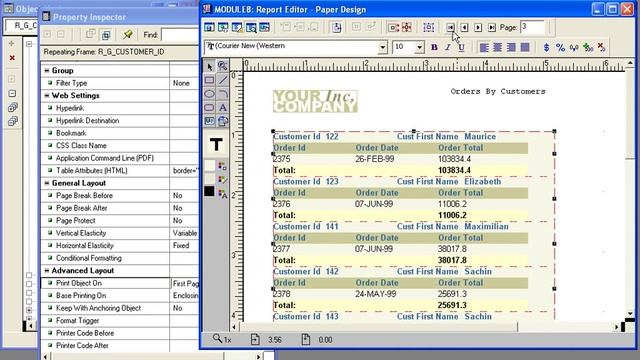This screenshot has width=640, height=360.
Task: Click Expand All icon in Object Navigator sidebar
Action: [x=12, y=108]
